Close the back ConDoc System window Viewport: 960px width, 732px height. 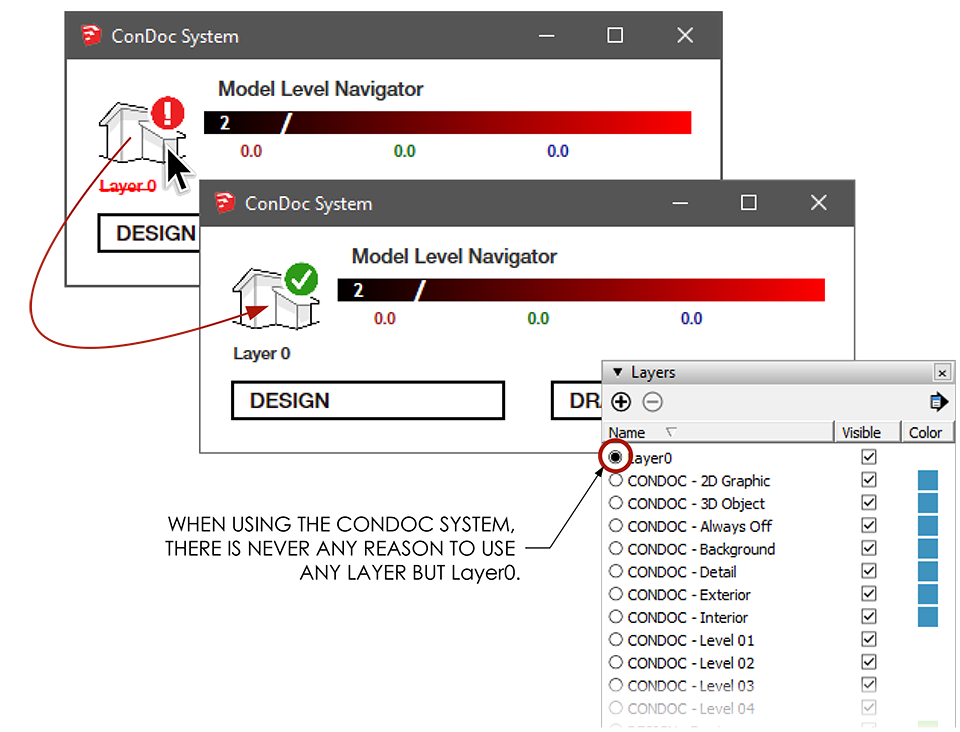click(x=685, y=35)
